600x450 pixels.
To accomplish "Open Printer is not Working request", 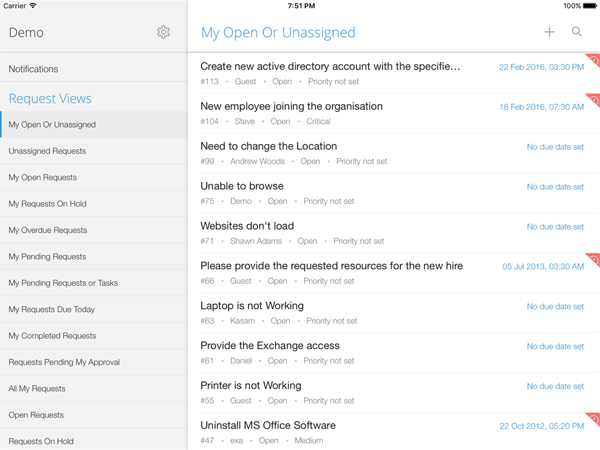I will 250,386.
